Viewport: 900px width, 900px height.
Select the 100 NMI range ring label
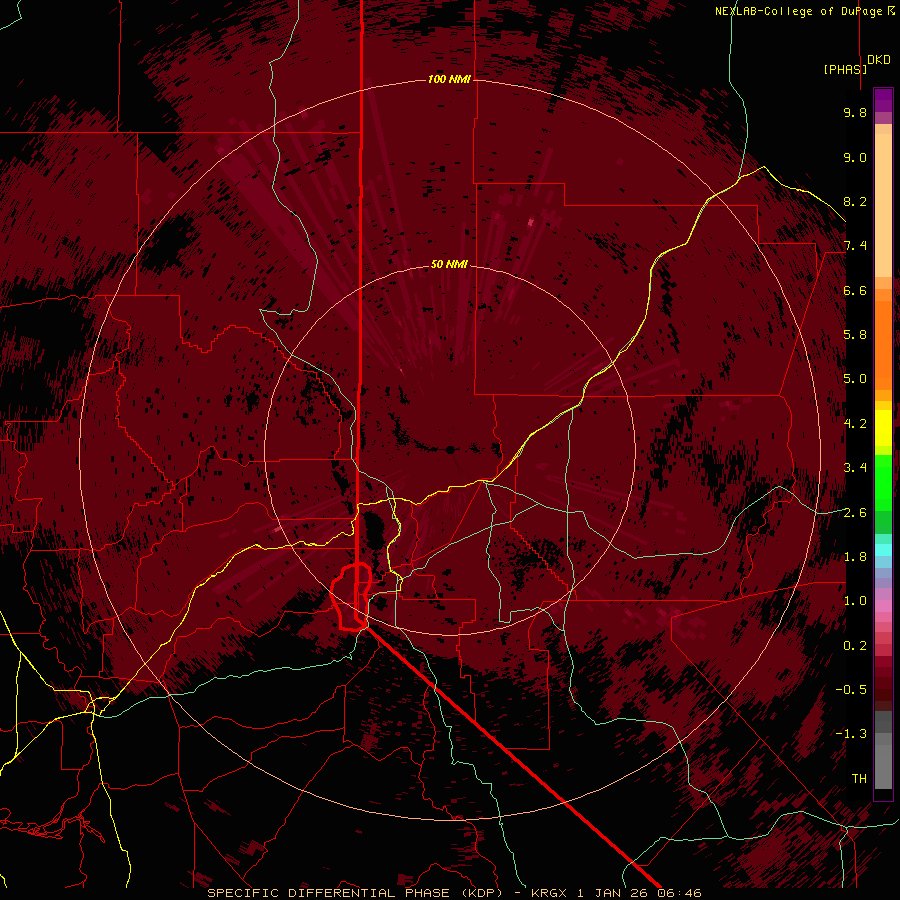coord(449,79)
